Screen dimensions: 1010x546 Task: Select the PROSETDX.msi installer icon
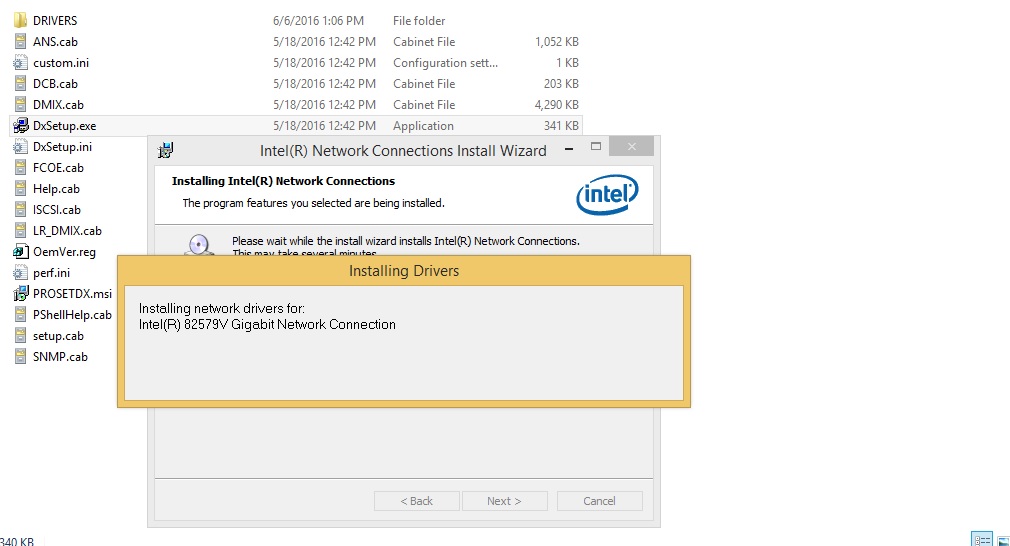click(x=20, y=294)
